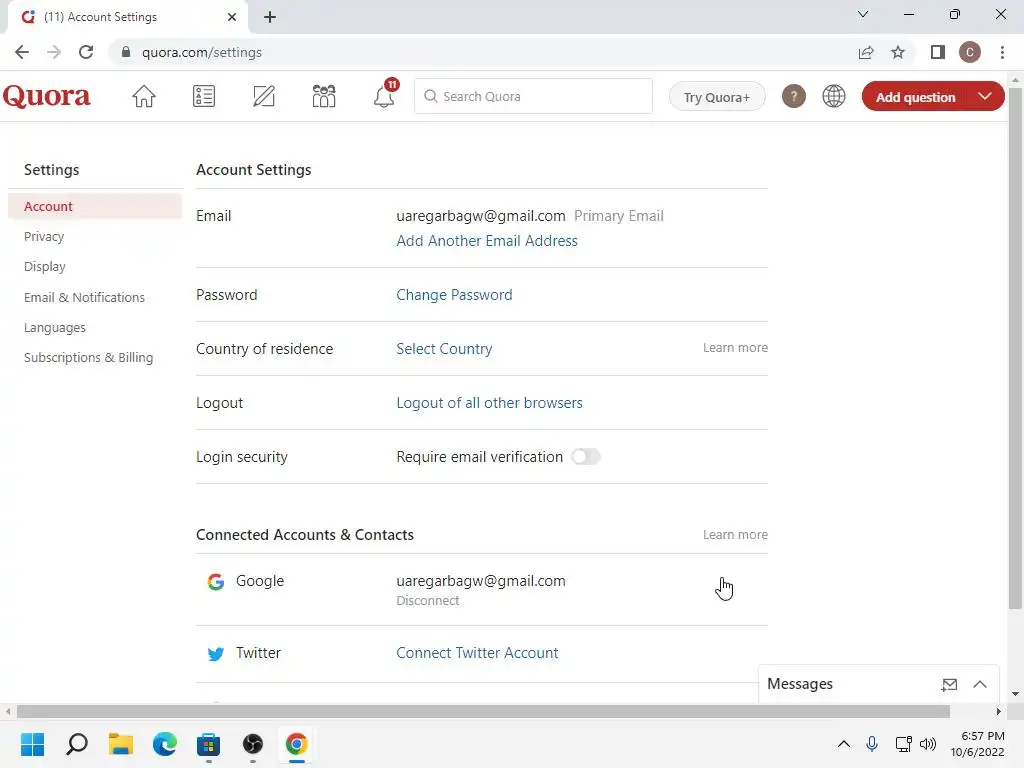Screen dimensions: 1024x768
Task: Click the vertical scrollbar thumb
Action: 1015,348
